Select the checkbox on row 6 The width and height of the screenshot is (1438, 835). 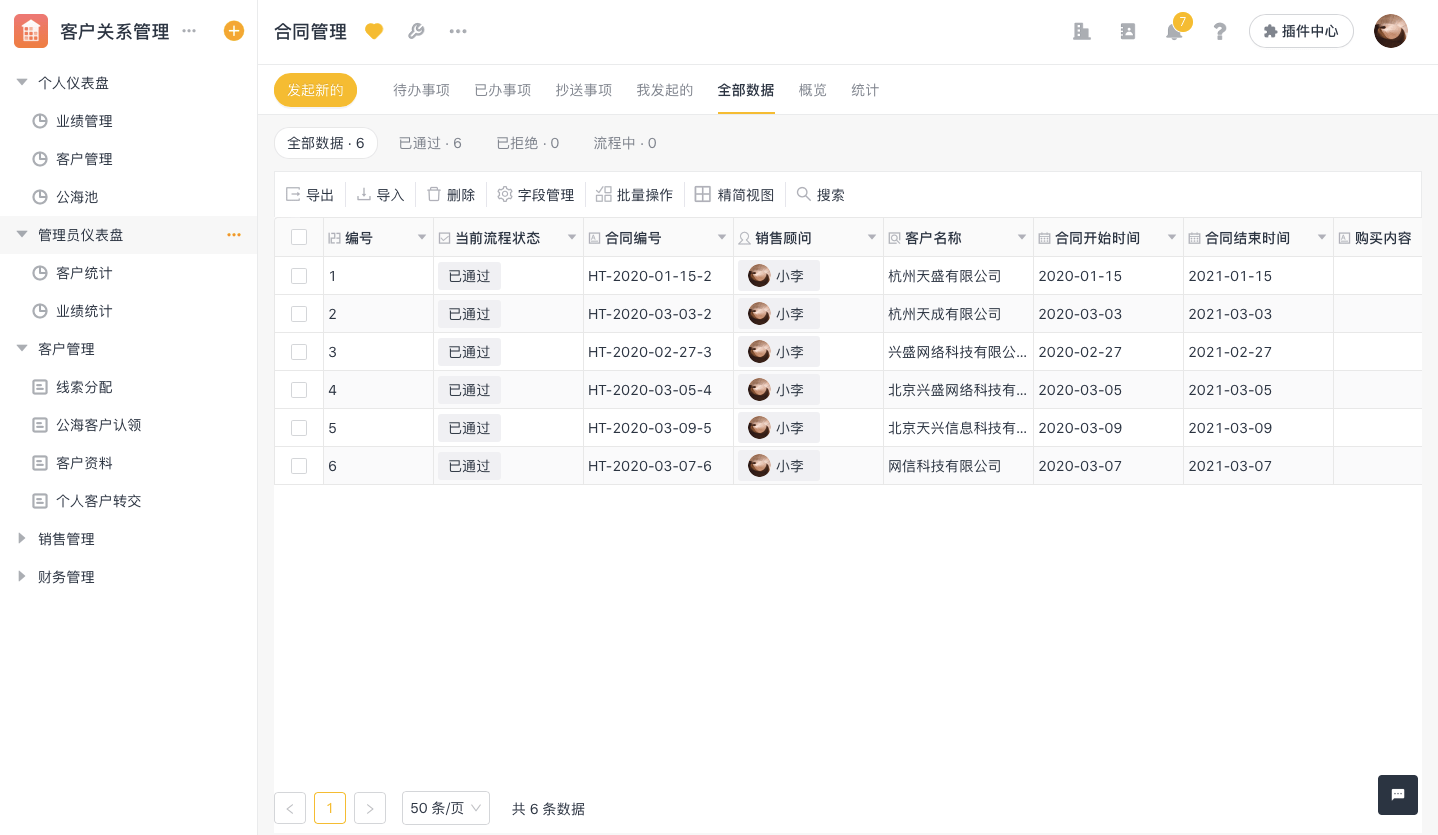click(299, 466)
